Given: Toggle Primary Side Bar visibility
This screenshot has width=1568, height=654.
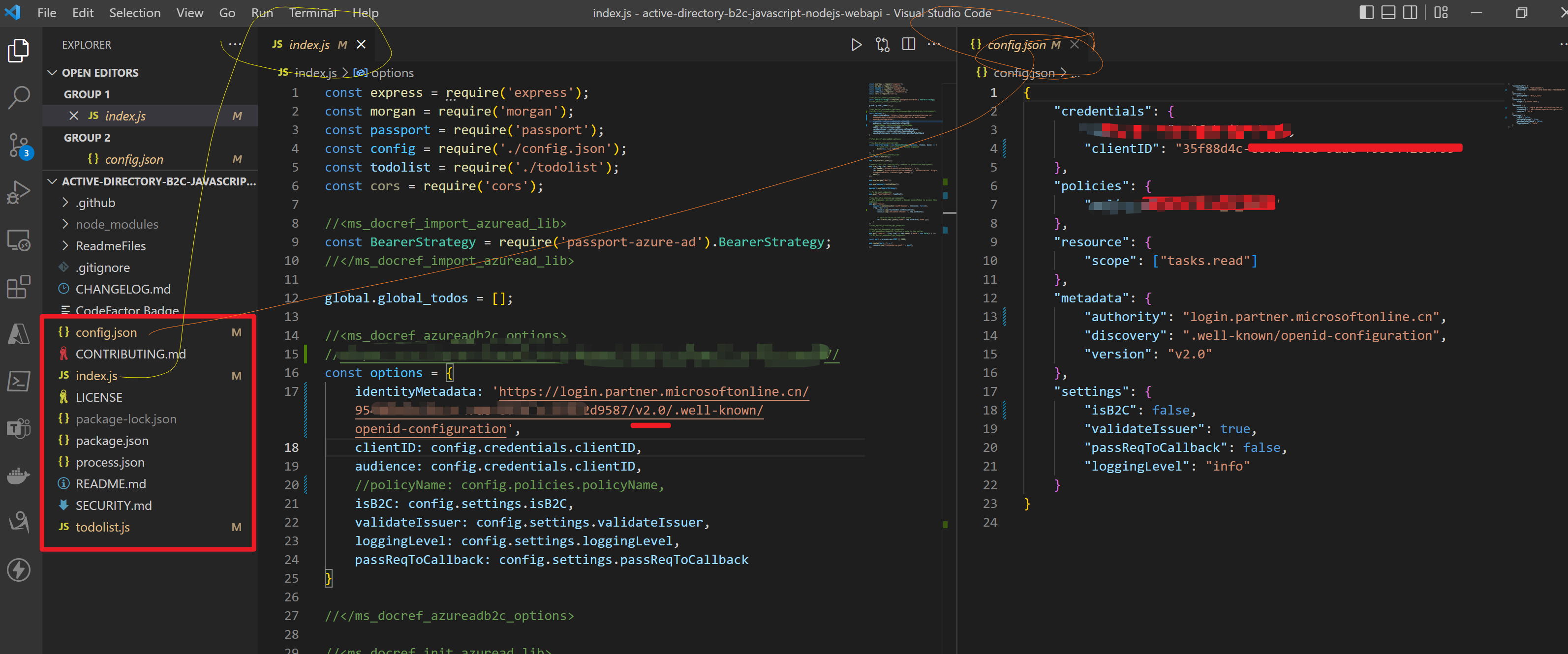Looking at the screenshot, I should click(x=1366, y=13).
